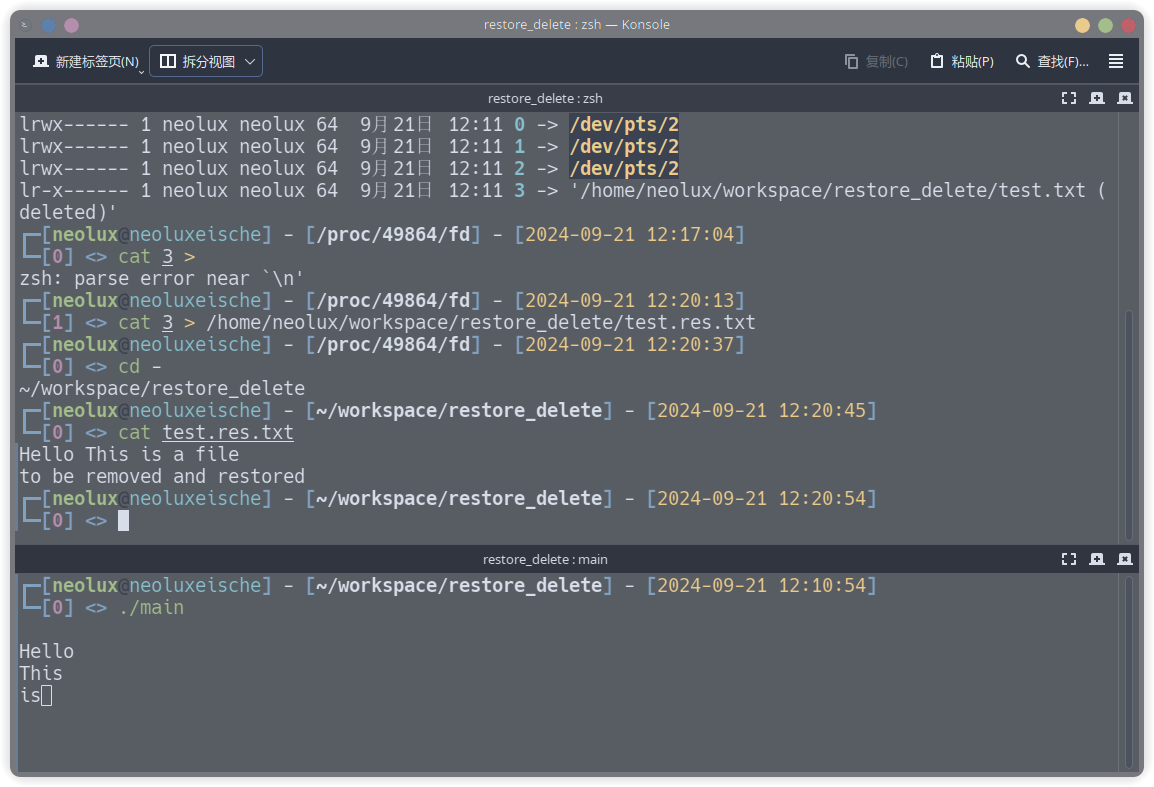This screenshot has width=1154, height=787.
Task: Click the pink title bar button
Action: pos(71,25)
